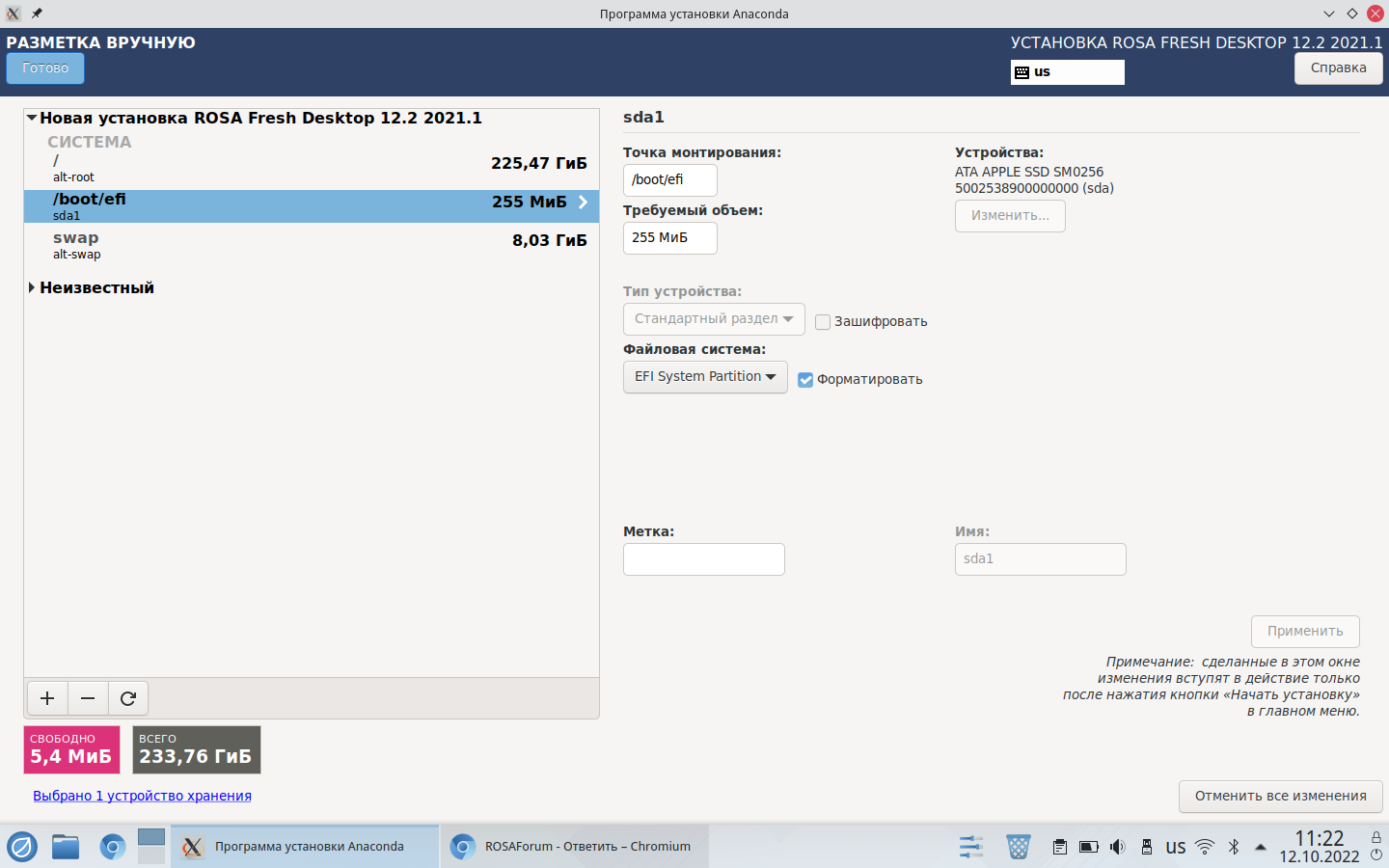Click into the Метка label field
This screenshot has width=1389, height=868.
point(704,559)
